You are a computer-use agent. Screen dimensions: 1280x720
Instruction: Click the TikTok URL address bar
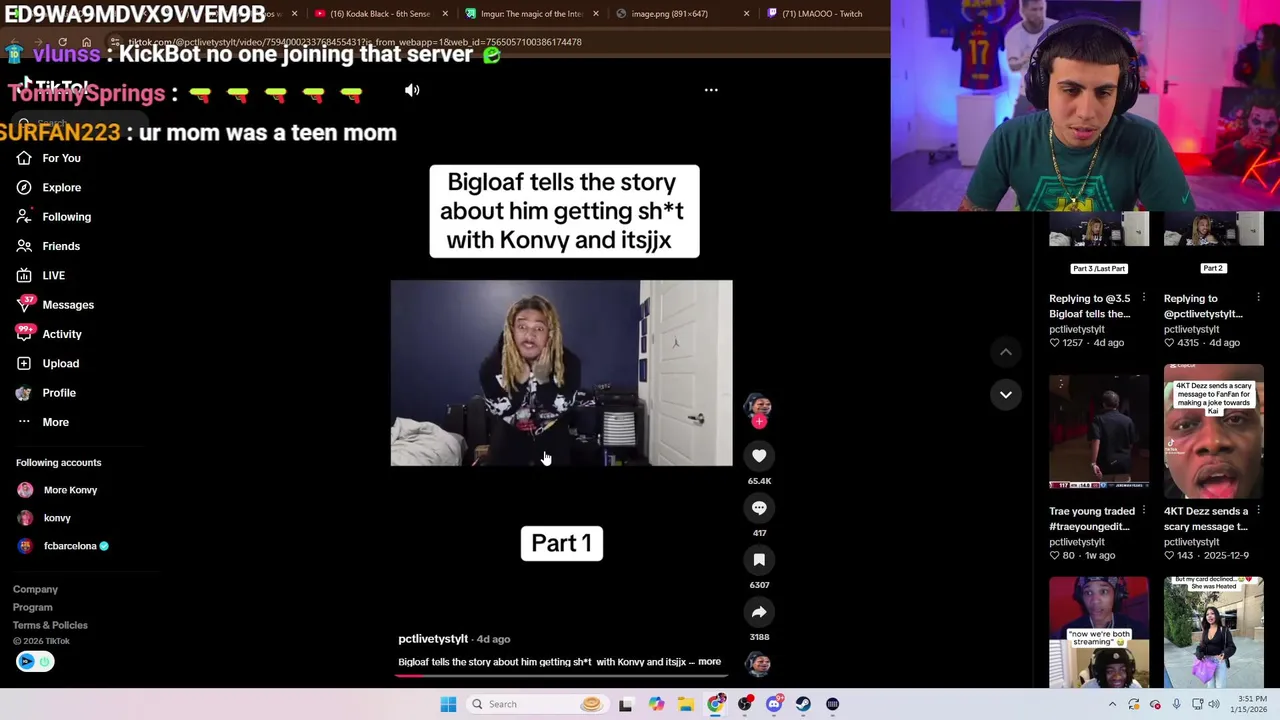coord(355,42)
